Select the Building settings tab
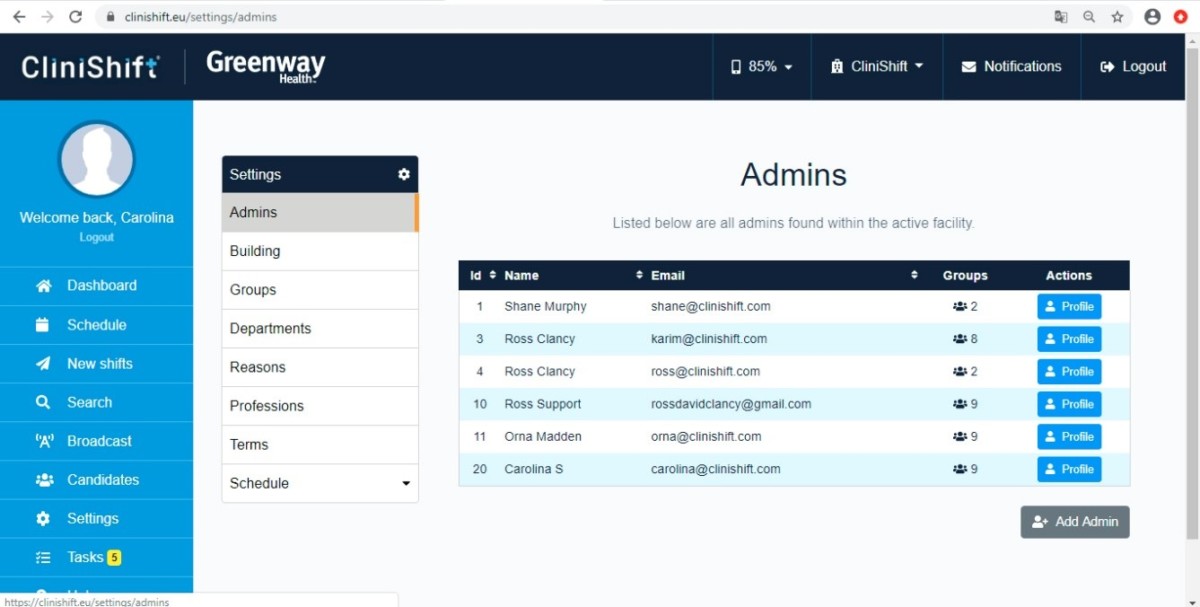1200x607 pixels. [320, 251]
